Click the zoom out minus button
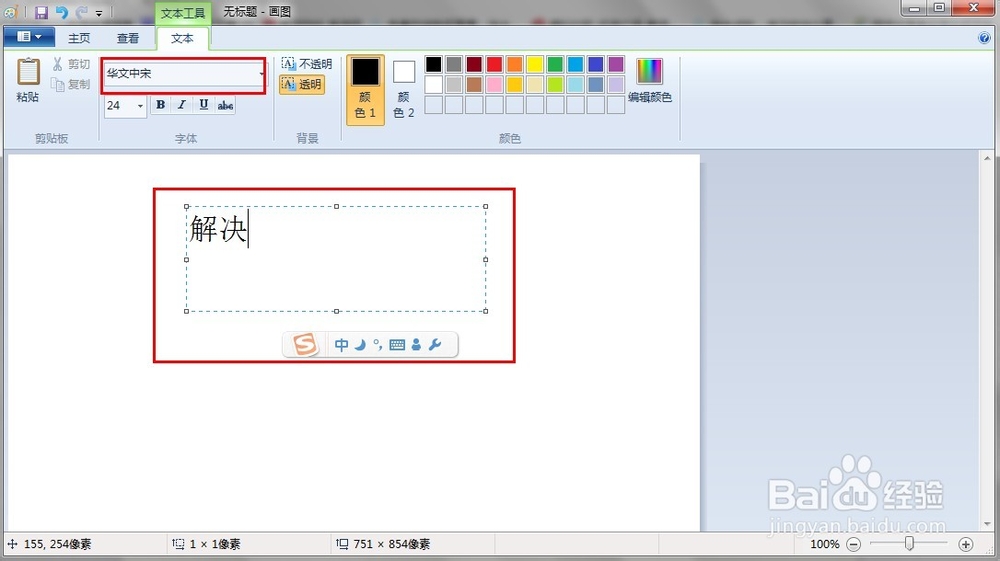 854,544
